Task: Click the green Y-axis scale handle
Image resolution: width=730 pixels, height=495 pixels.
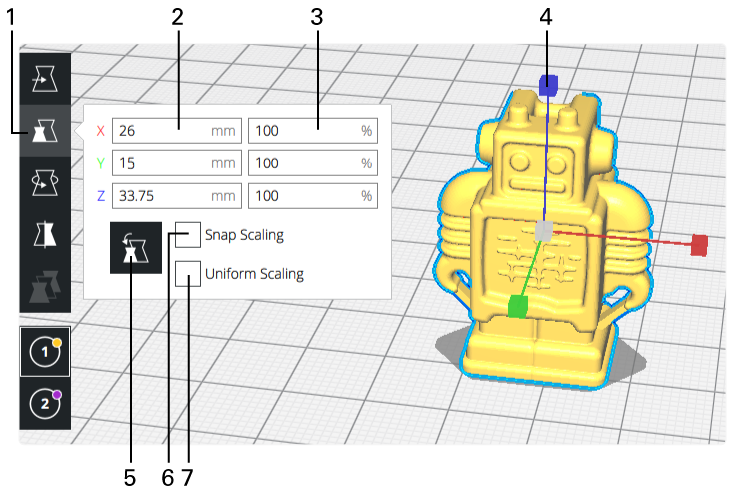Action: [x=518, y=306]
